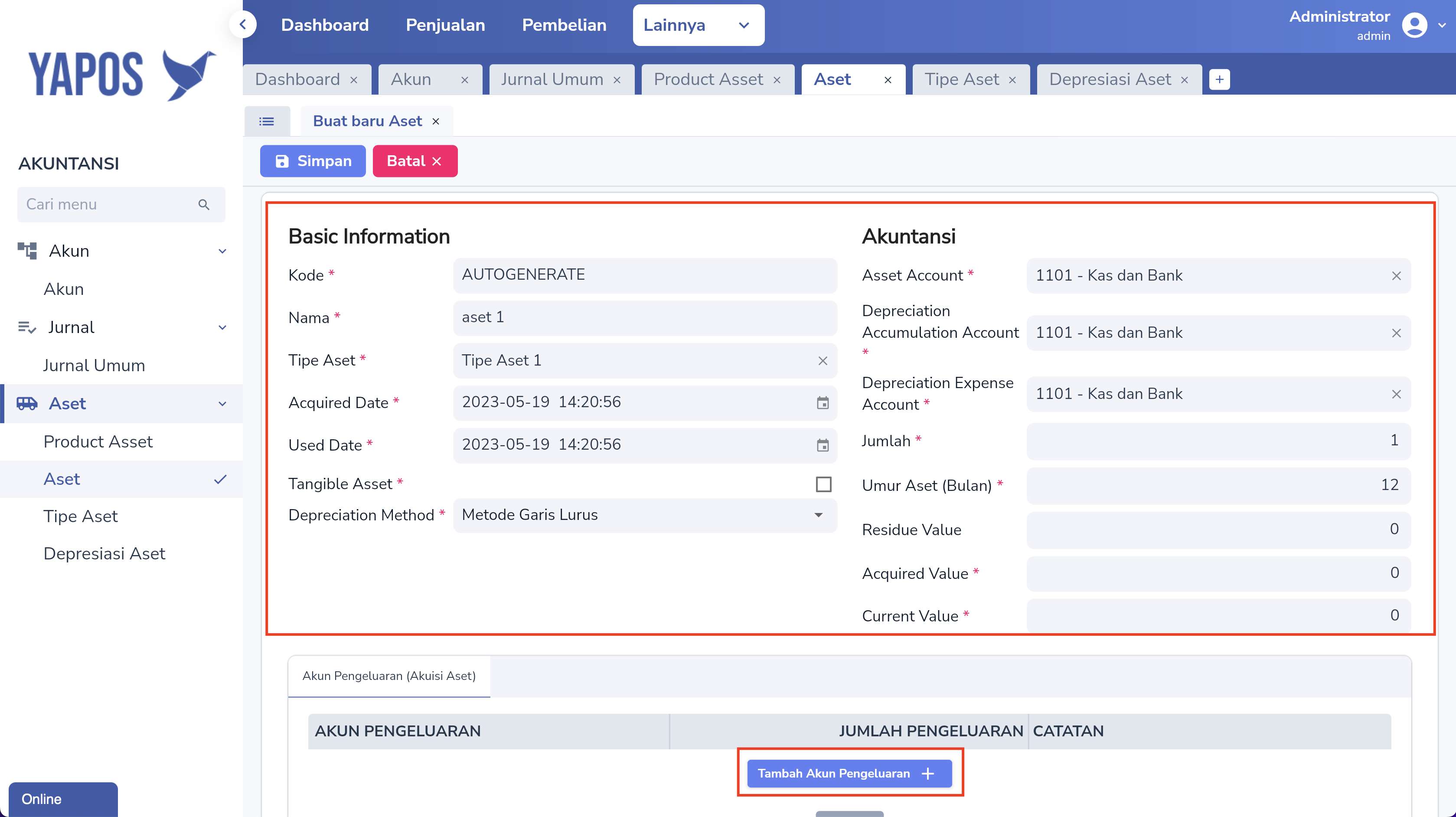Click the Simpan button
This screenshot has height=817, width=1456.
click(x=313, y=162)
